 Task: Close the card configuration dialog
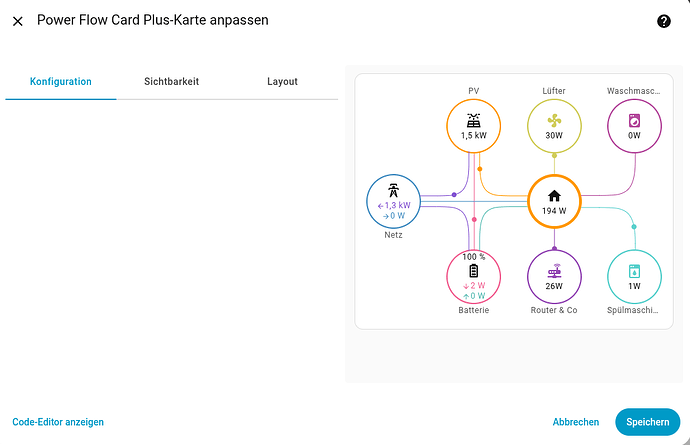click(18, 20)
